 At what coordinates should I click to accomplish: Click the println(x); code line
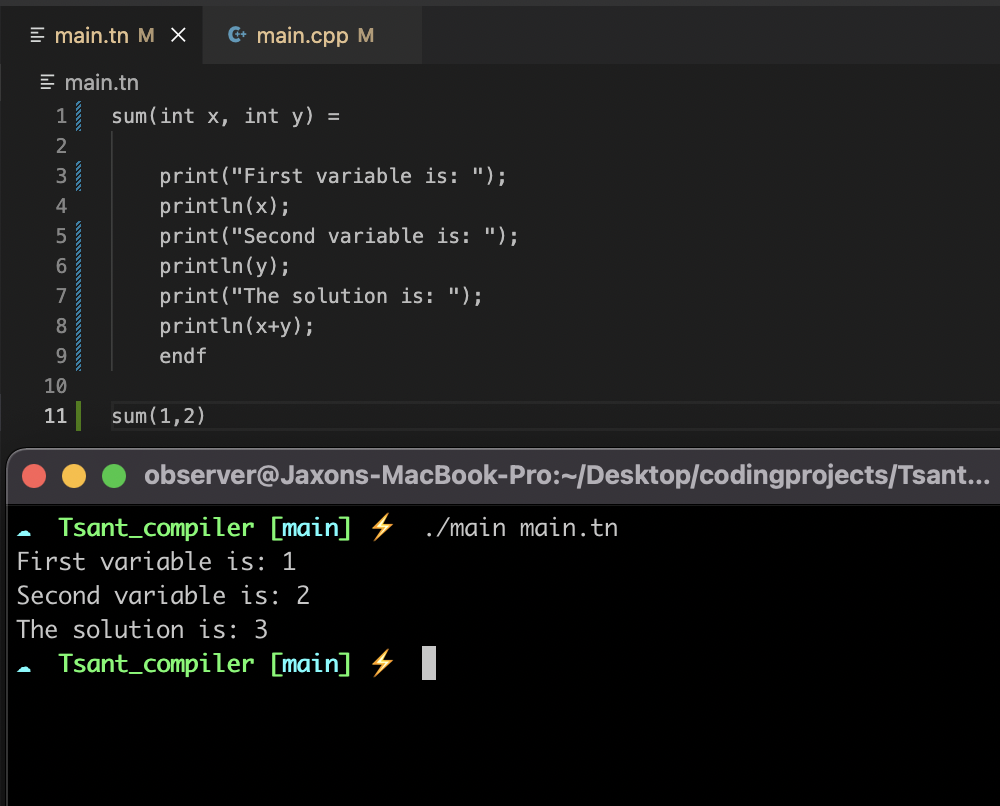pos(224,206)
